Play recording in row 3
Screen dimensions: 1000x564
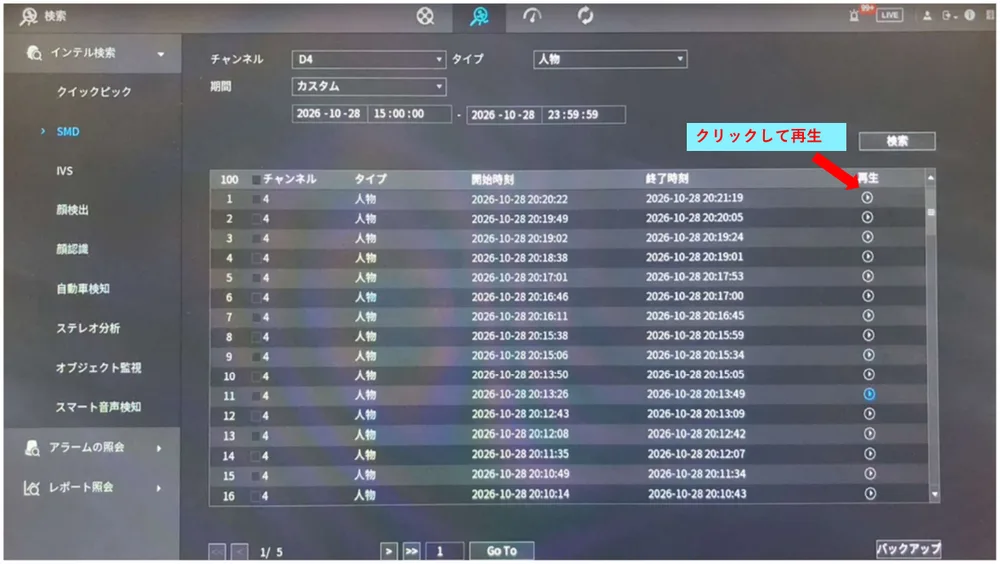[867, 237]
